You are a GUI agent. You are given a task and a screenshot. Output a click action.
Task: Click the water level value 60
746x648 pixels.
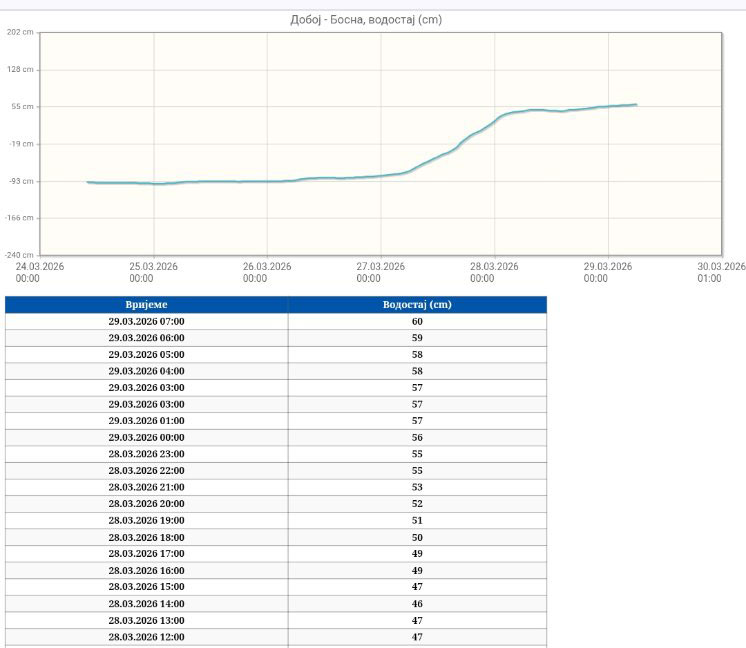point(417,321)
